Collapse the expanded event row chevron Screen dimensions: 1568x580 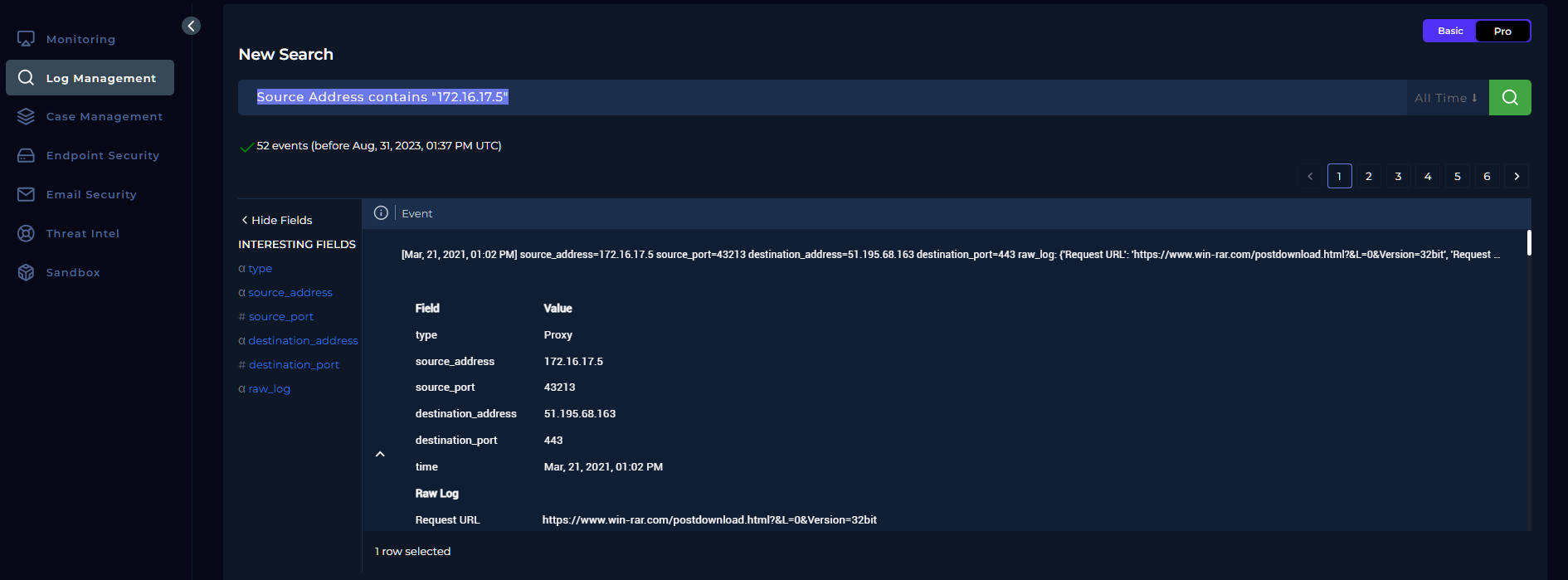[380, 454]
